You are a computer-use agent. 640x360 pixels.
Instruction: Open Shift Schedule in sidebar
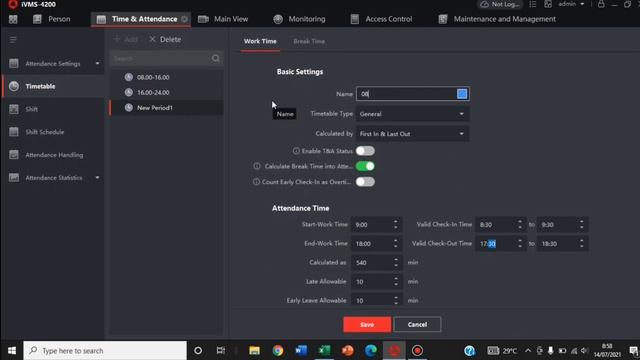[x=54, y=132]
